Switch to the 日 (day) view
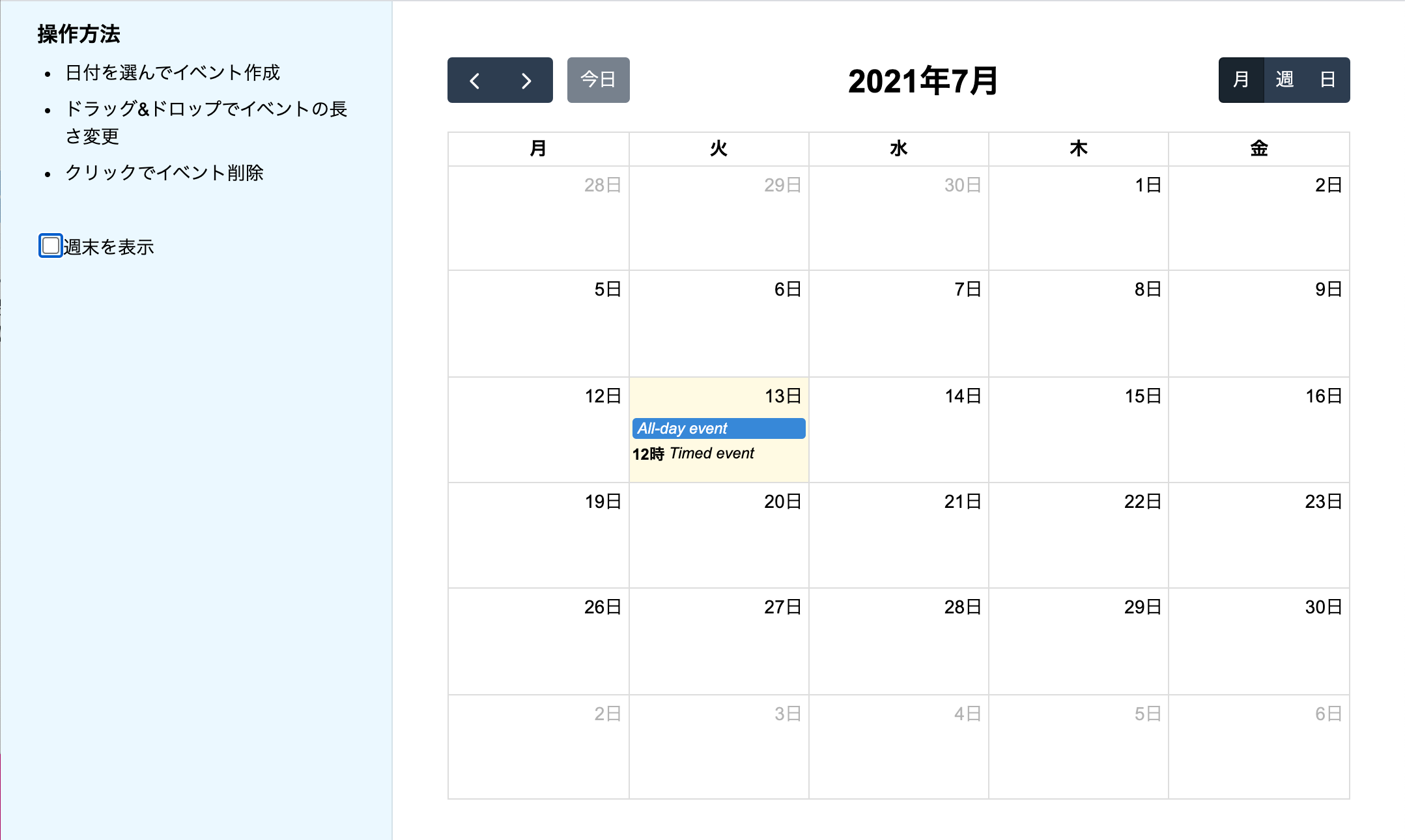1405x840 pixels. click(x=1327, y=80)
